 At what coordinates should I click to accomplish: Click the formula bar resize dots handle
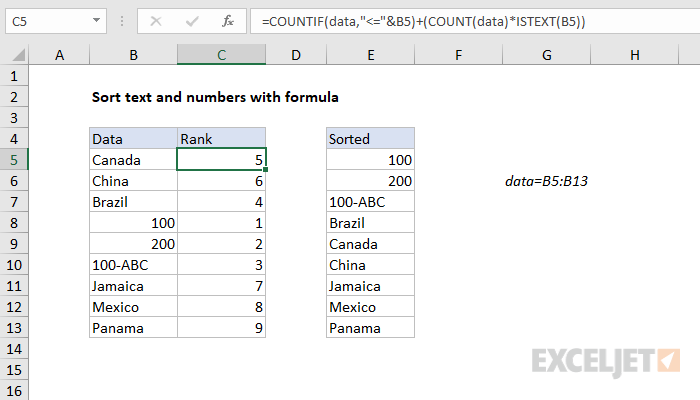[122, 21]
